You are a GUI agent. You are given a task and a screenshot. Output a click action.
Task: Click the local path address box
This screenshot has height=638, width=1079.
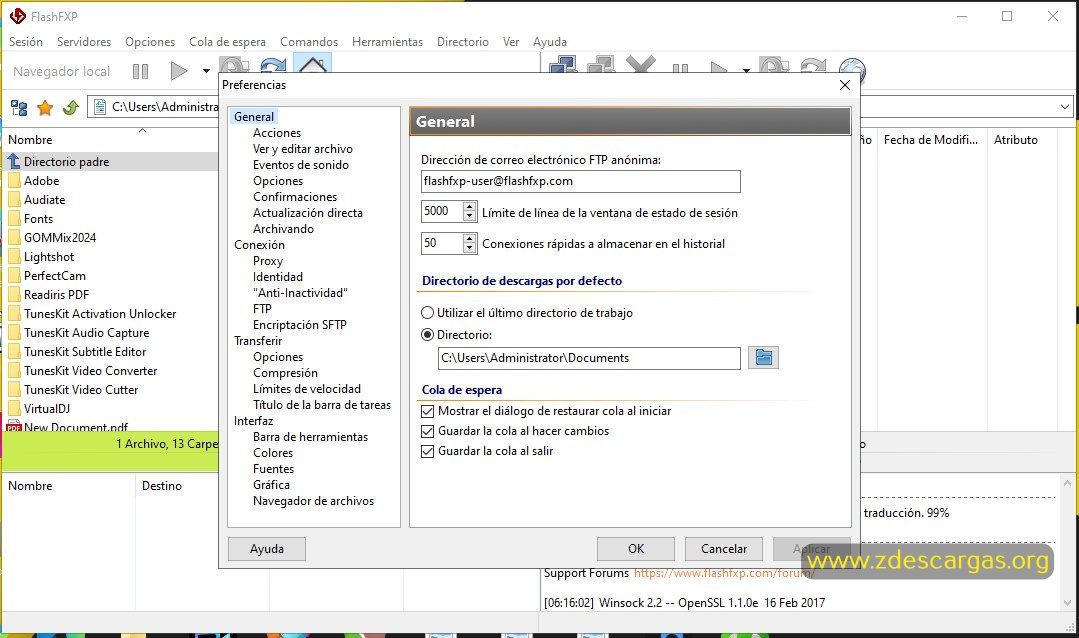(153, 107)
